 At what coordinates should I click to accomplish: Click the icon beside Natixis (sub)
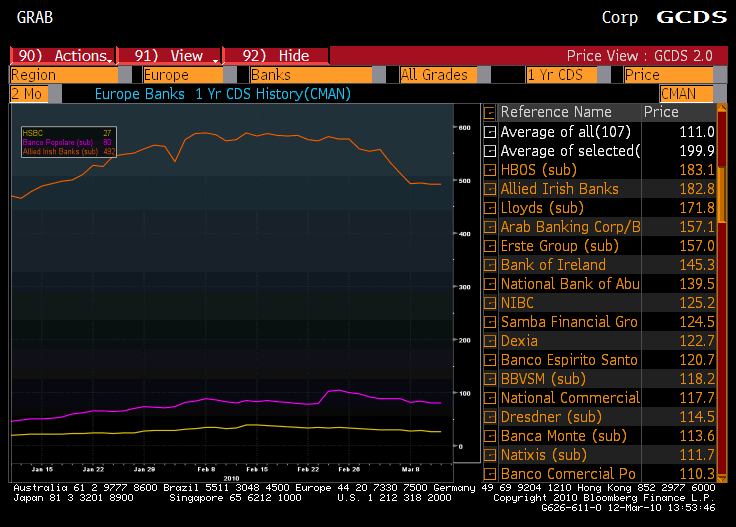[x=490, y=455]
